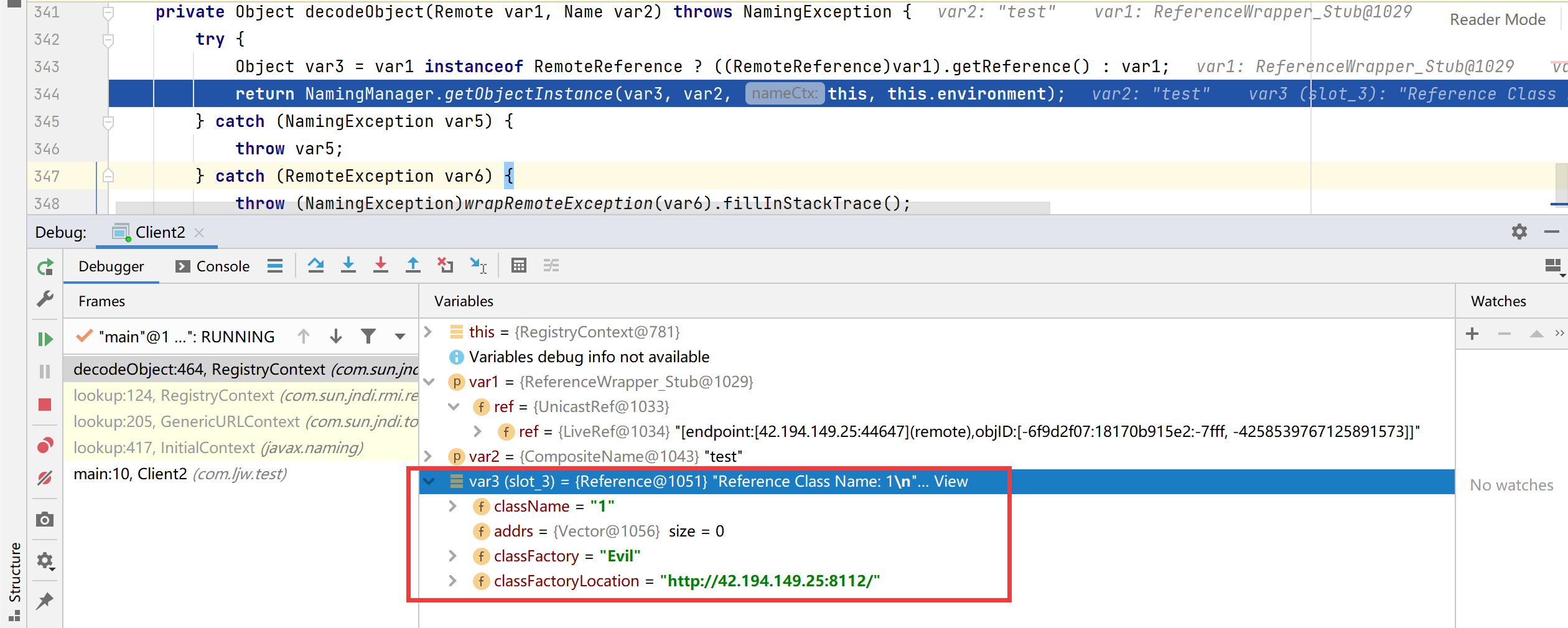This screenshot has width=1568, height=628.
Task: Toggle fold marker at line 347
Action: click(x=108, y=176)
